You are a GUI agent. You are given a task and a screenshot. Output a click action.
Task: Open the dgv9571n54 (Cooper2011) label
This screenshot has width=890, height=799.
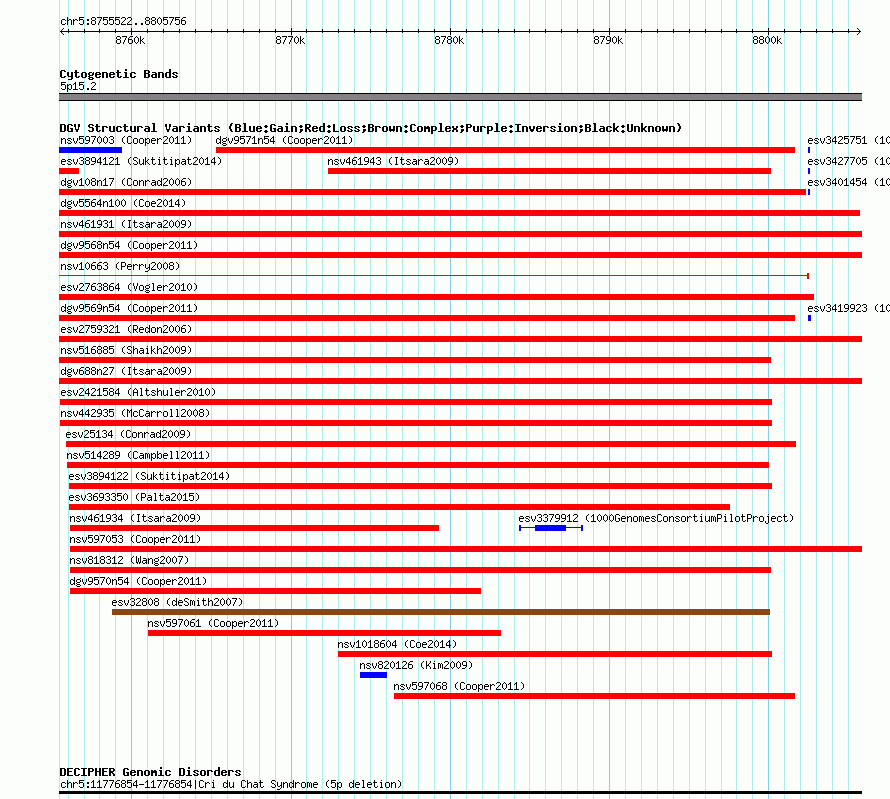click(x=284, y=140)
